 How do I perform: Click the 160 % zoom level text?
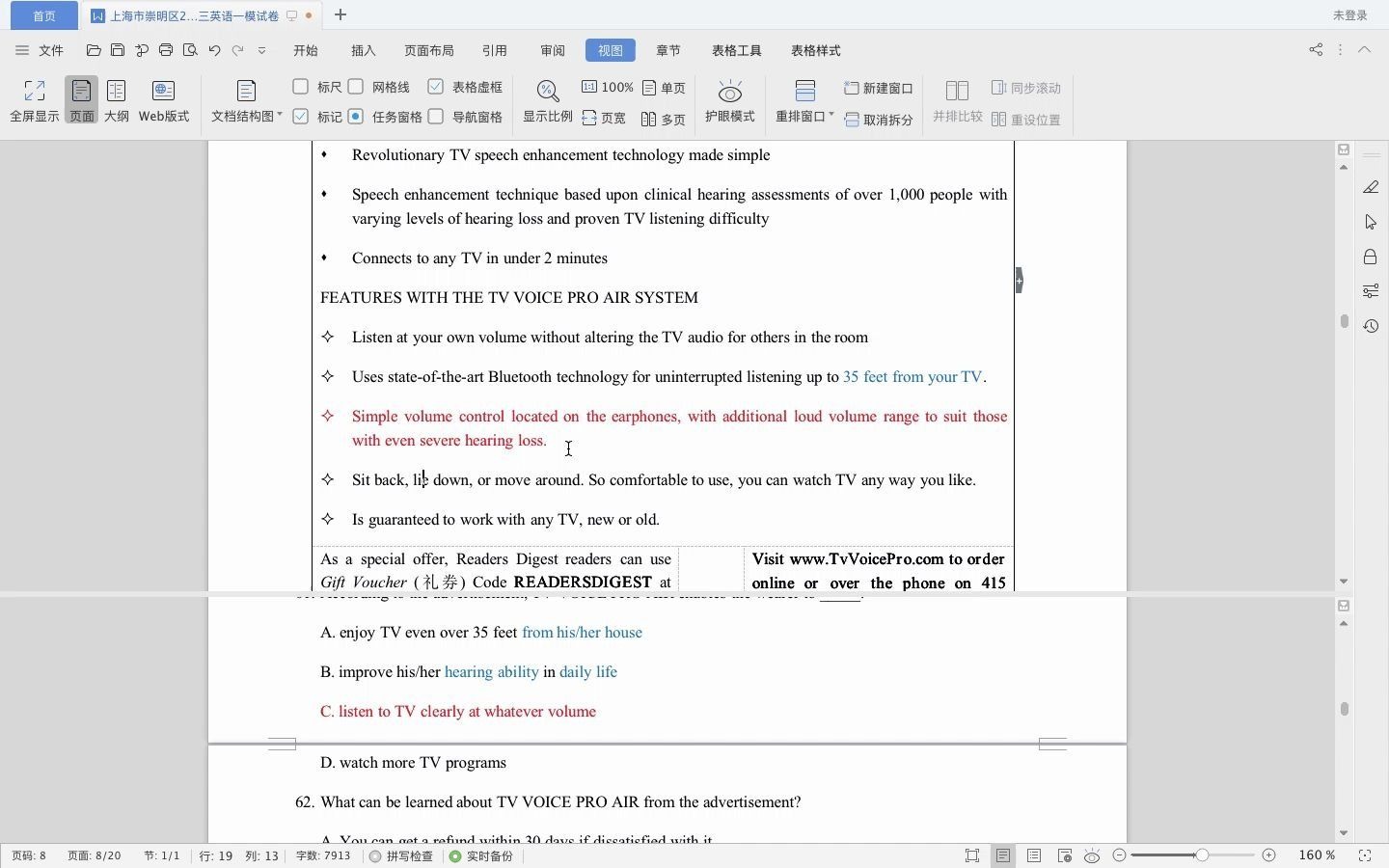[1317, 855]
